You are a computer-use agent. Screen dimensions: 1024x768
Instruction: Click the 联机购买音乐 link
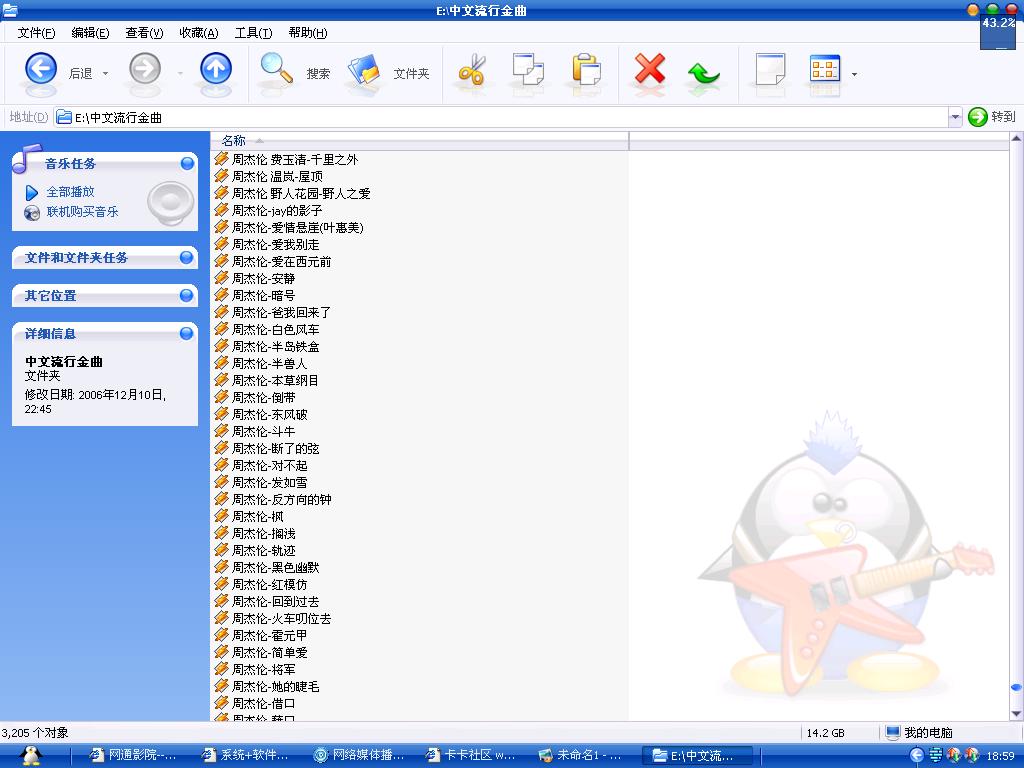click(82, 212)
